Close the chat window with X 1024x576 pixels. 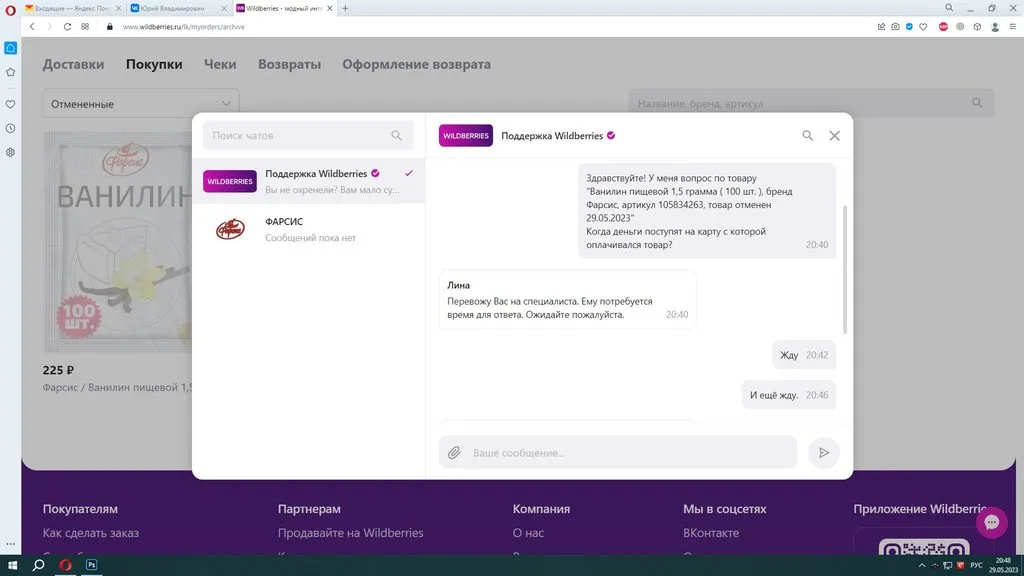point(835,135)
